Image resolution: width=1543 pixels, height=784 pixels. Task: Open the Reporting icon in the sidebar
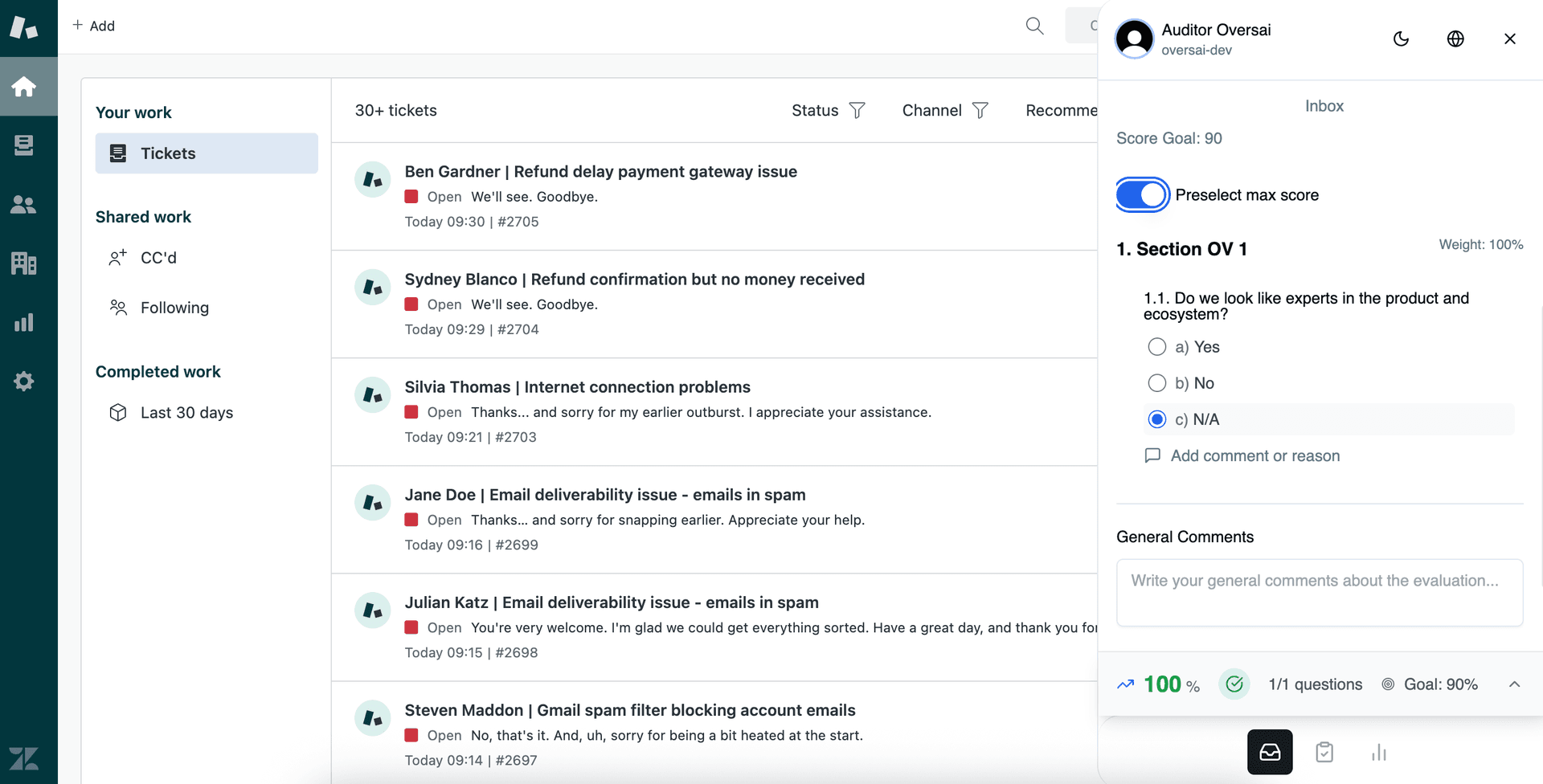pyautogui.click(x=24, y=322)
